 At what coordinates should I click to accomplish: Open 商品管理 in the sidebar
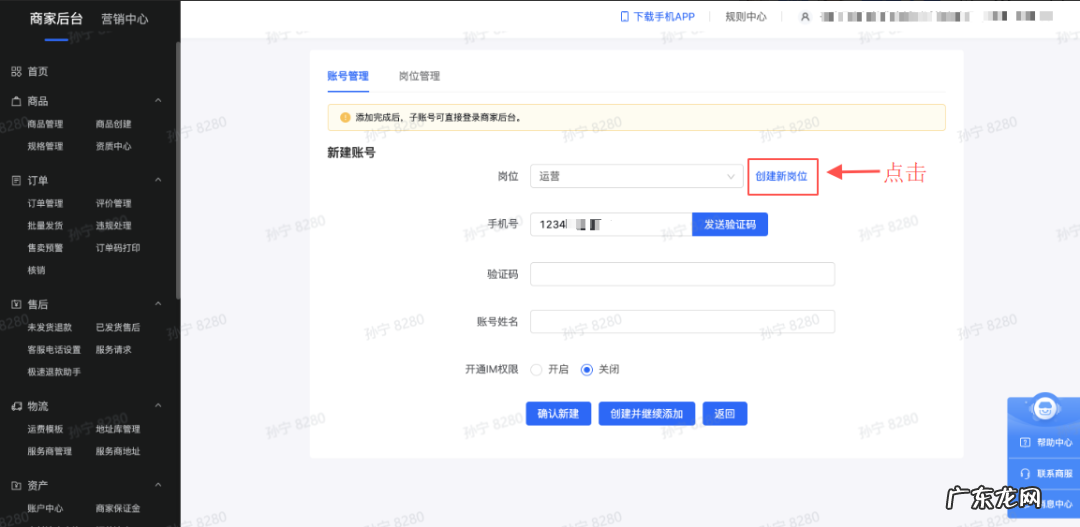click(x=45, y=125)
